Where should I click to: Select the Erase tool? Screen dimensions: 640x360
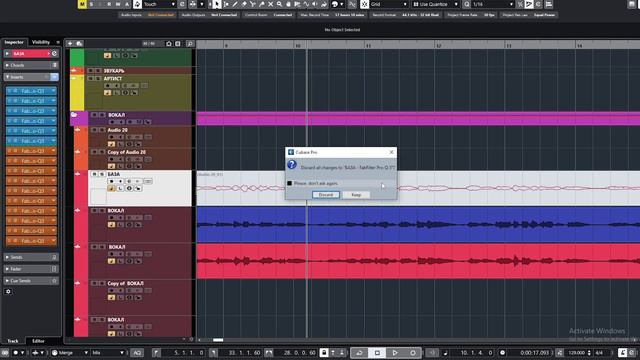(x=244, y=4)
